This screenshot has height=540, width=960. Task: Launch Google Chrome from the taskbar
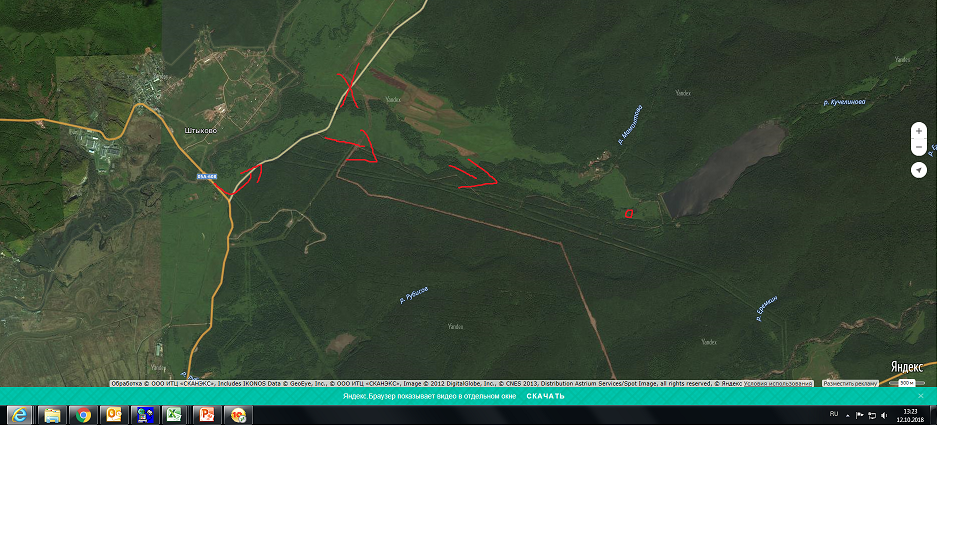pyautogui.click(x=83, y=415)
